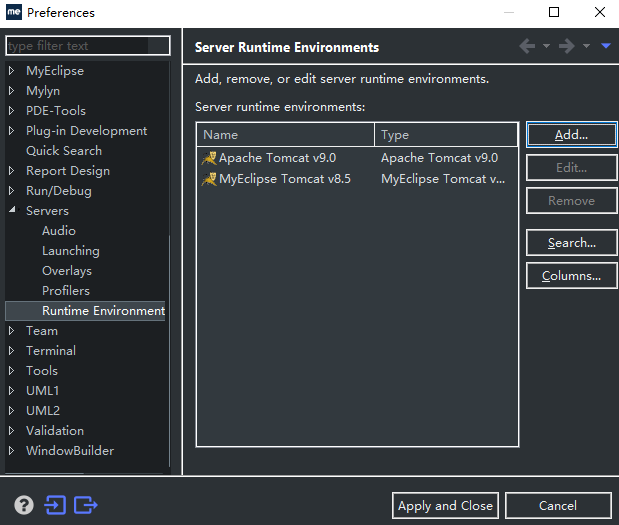Select Team in the tree
The height and width of the screenshot is (525, 619).
42,331
